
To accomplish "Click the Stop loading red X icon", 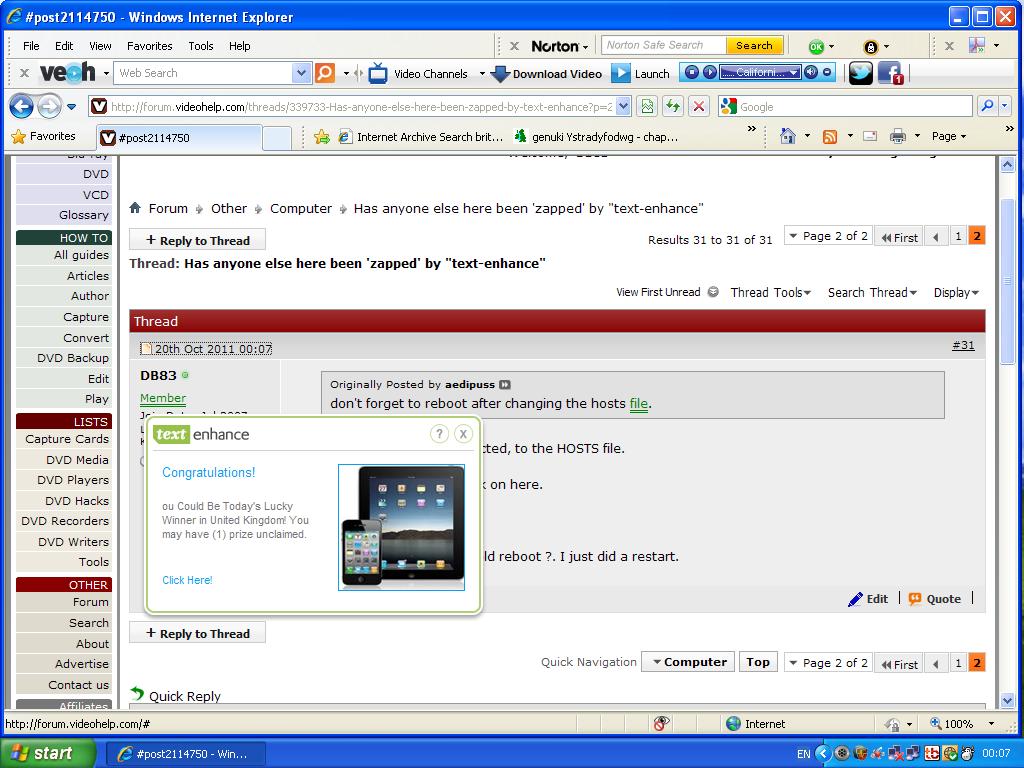I will pyautogui.click(x=699, y=106).
